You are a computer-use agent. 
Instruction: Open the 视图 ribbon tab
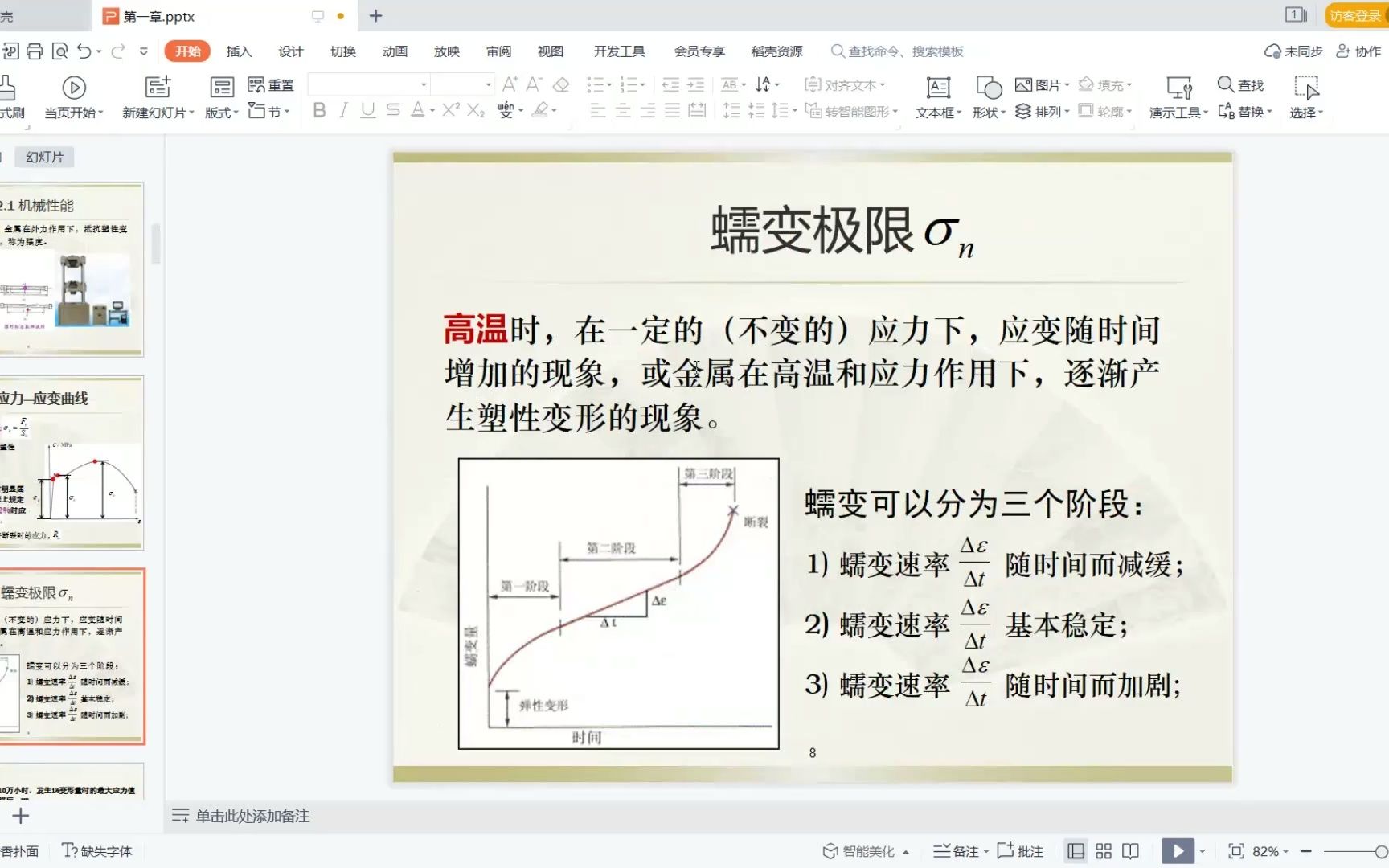551,51
